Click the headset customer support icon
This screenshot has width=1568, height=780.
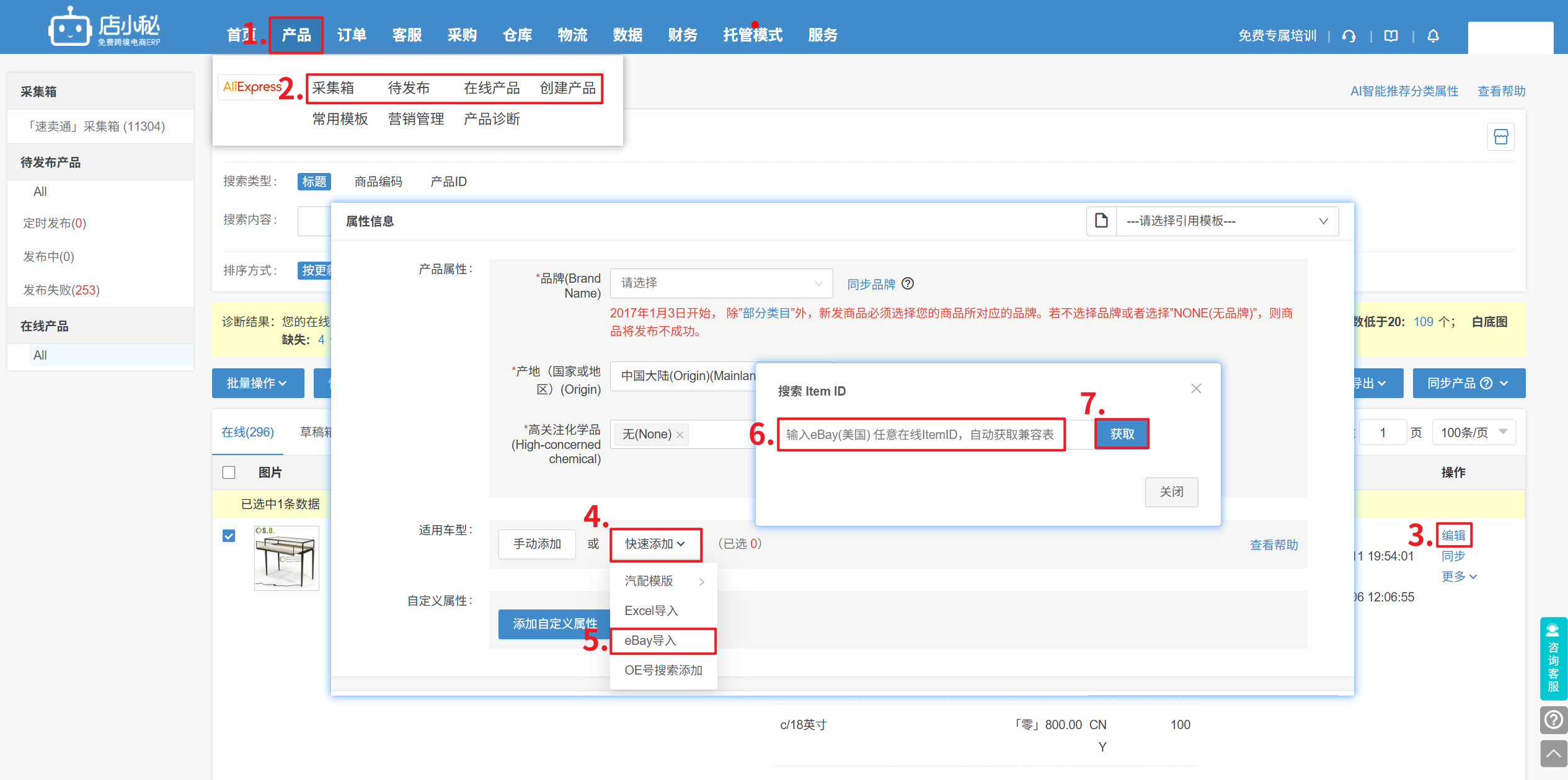[1349, 36]
